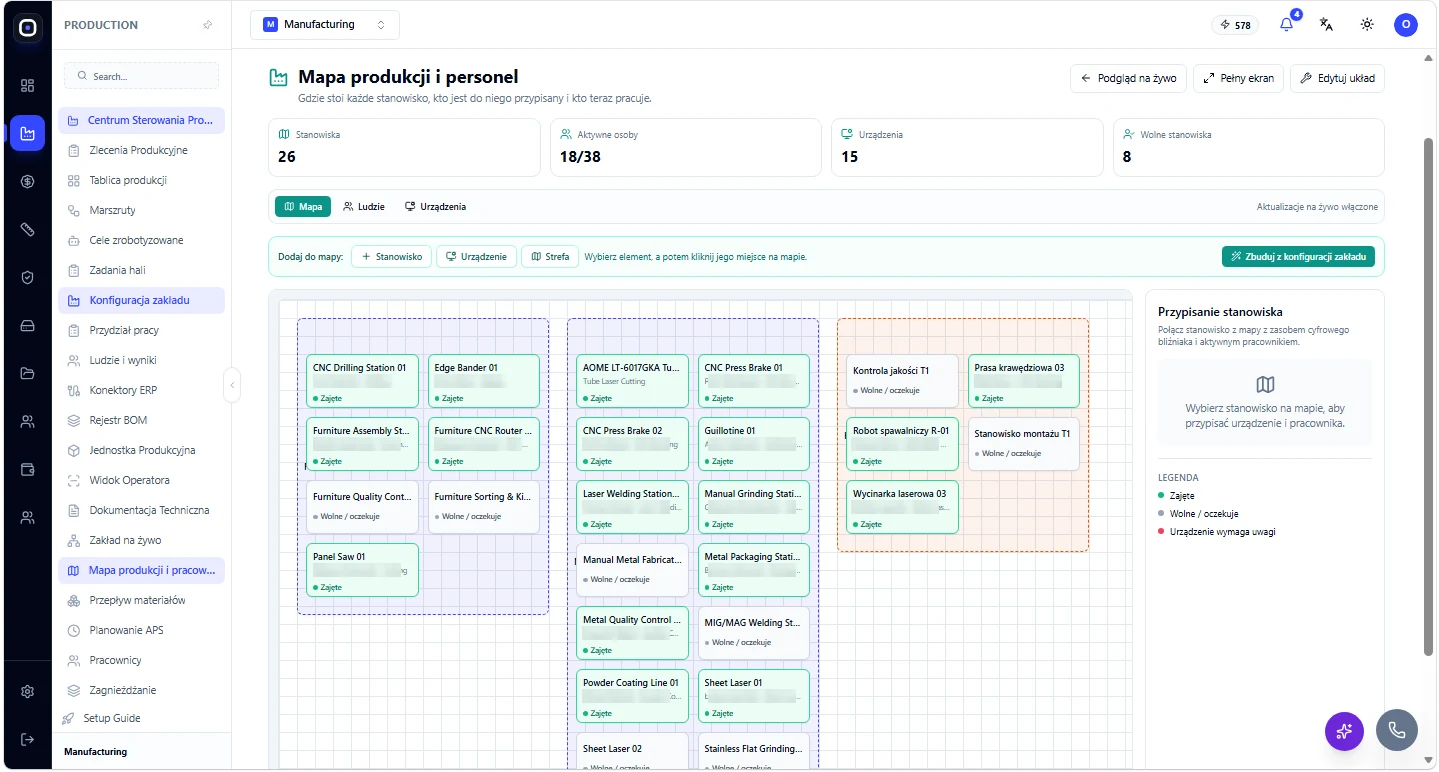Switch to the Urządzenia tab
The height and width of the screenshot is (772, 1439).
(x=435, y=207)
